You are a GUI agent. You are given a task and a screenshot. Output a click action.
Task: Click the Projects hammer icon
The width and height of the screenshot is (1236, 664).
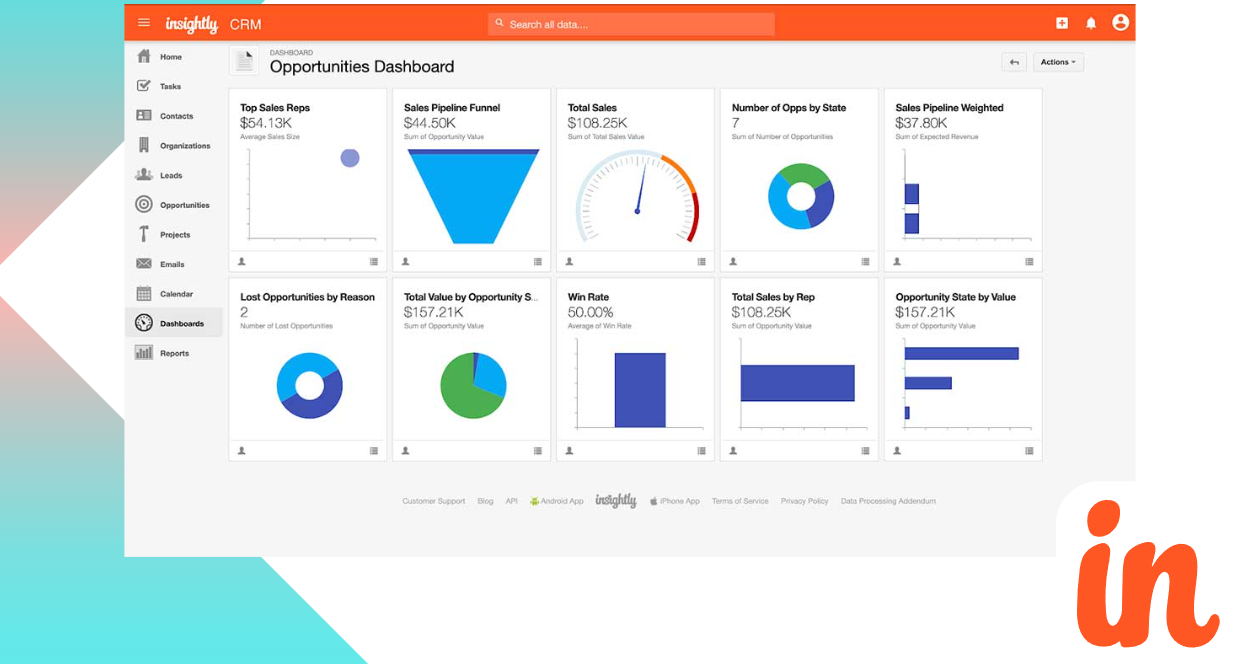point(144,234)
